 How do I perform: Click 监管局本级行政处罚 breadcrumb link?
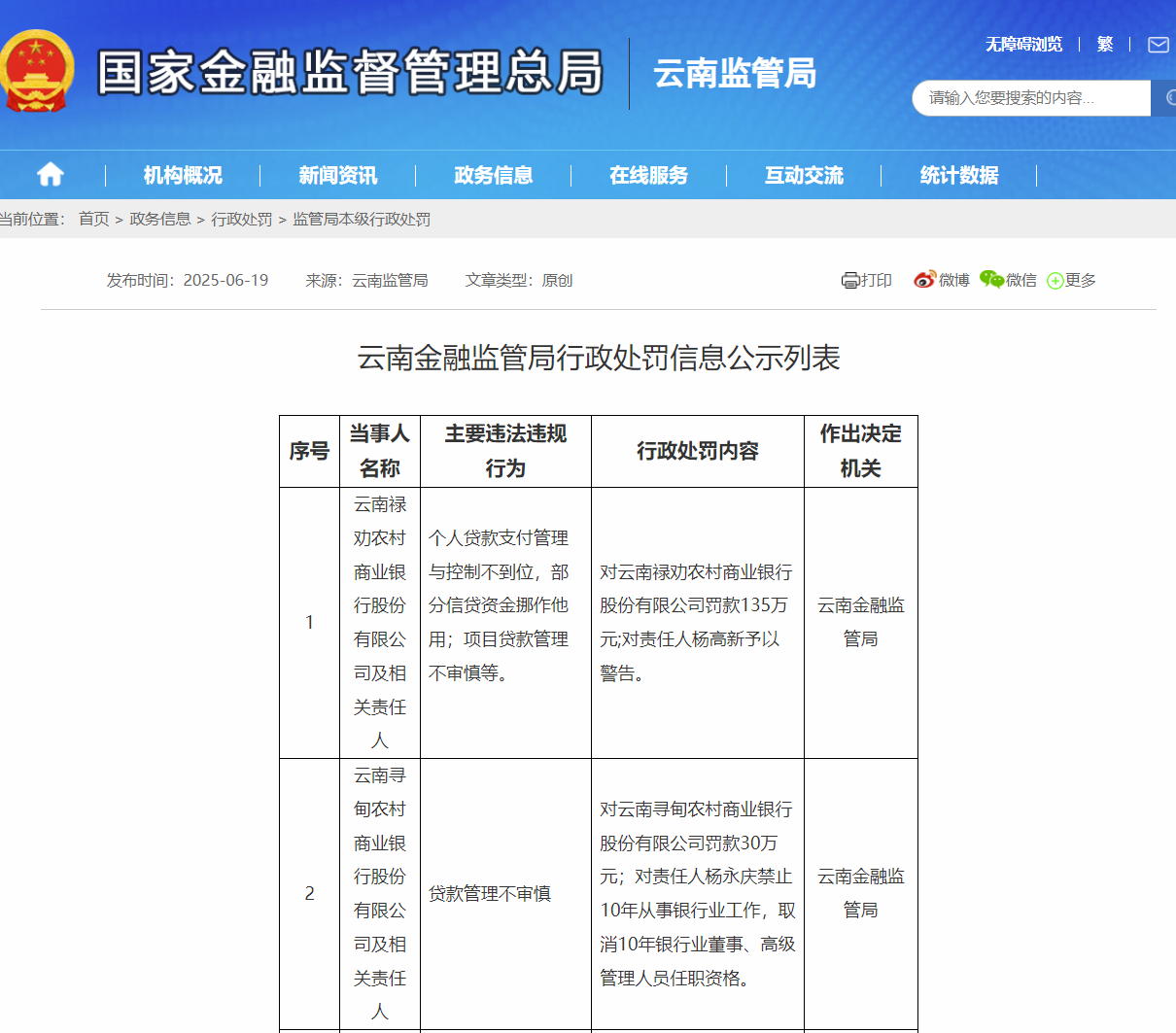(x=362, y=220)
